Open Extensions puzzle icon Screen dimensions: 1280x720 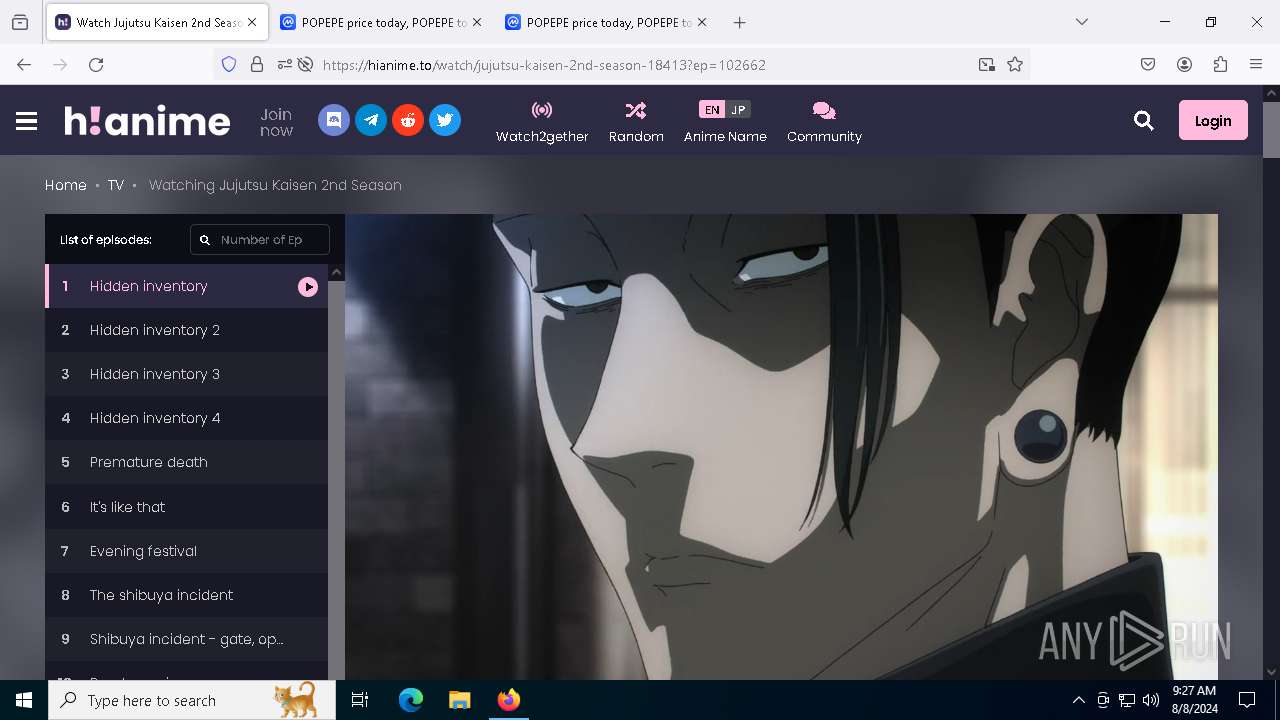coord(1220,64)
